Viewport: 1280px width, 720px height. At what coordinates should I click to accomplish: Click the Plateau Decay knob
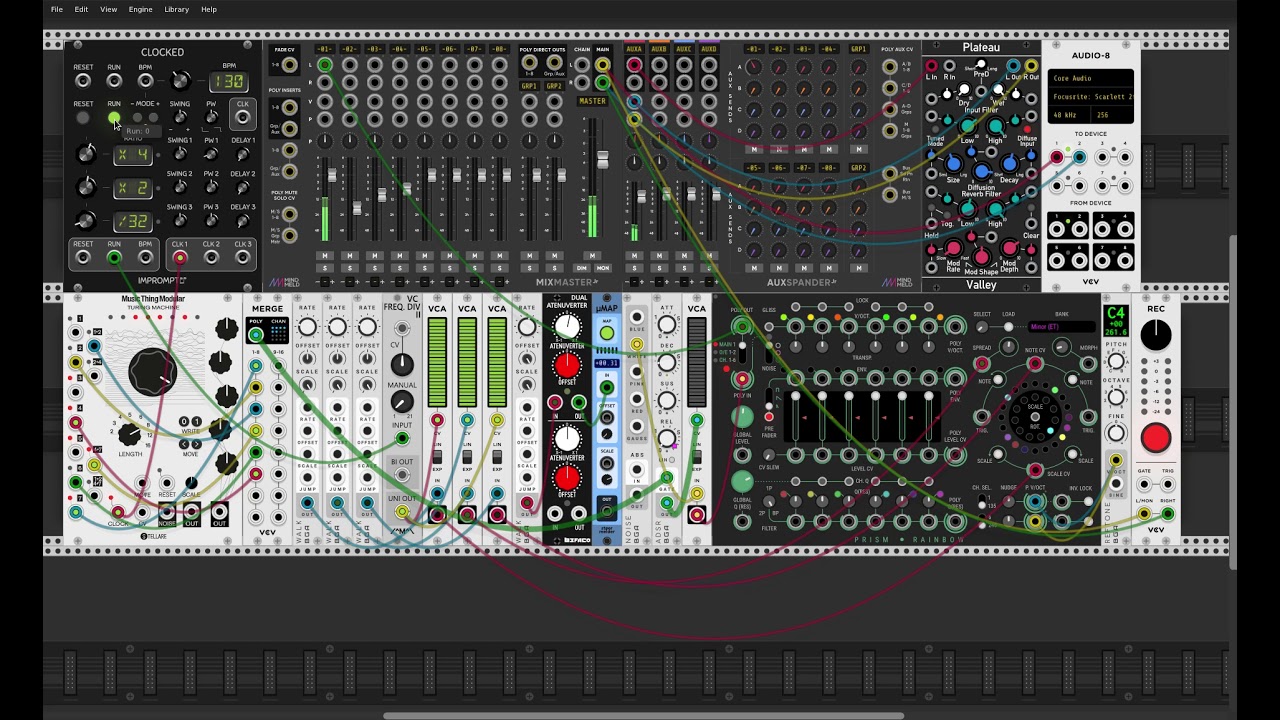1010,163
